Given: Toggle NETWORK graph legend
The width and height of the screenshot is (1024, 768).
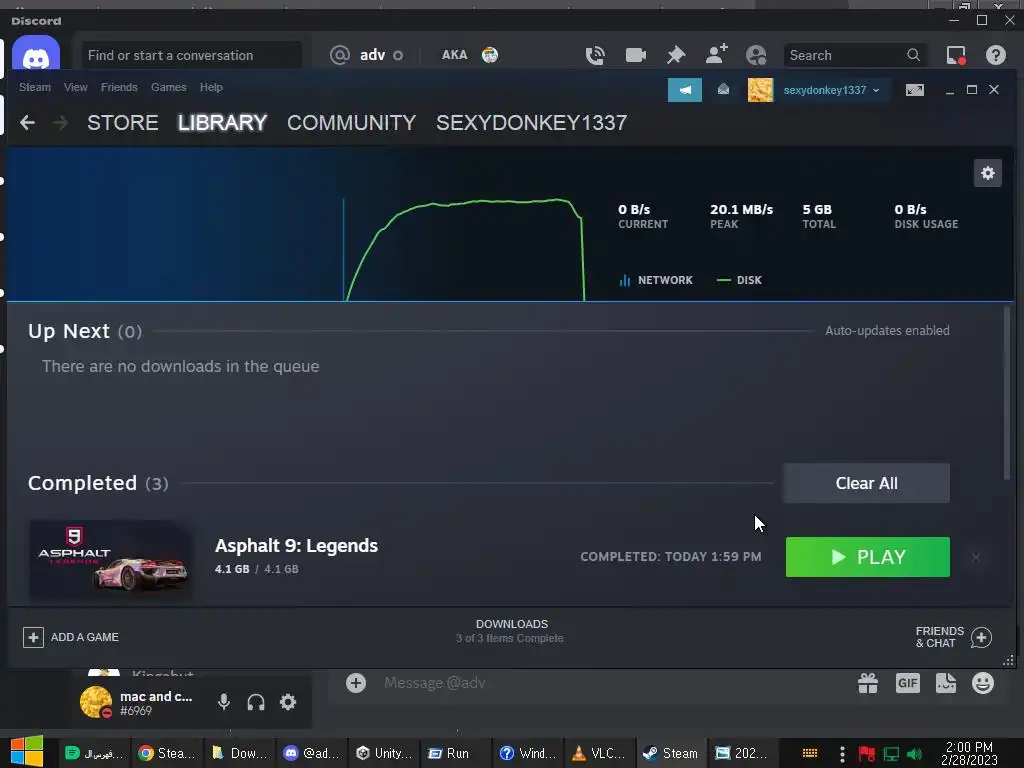Looking at the screenshot, I should pyautogui.click(x=656, y=280).
